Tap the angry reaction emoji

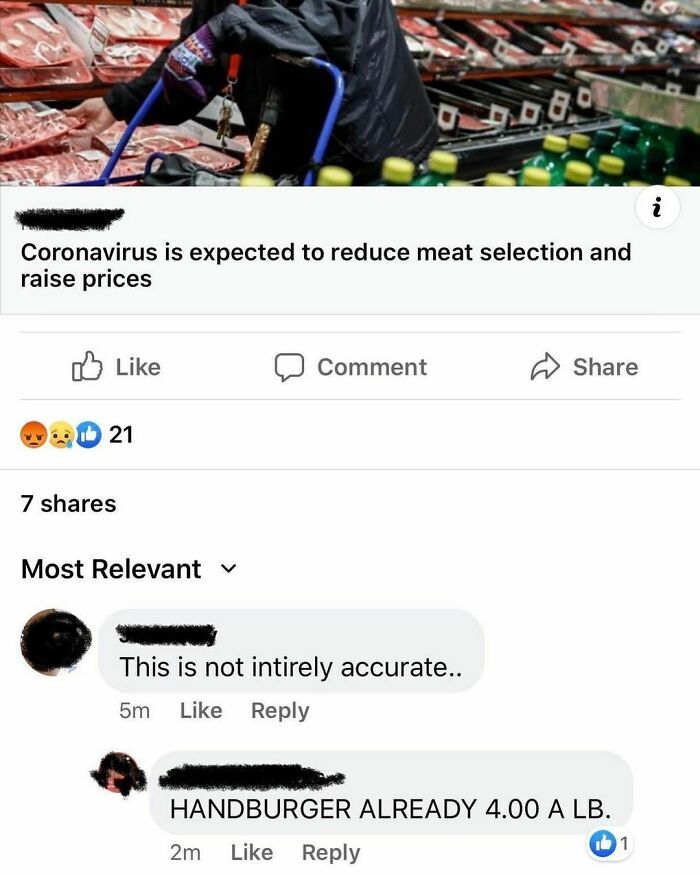(33, 435)
